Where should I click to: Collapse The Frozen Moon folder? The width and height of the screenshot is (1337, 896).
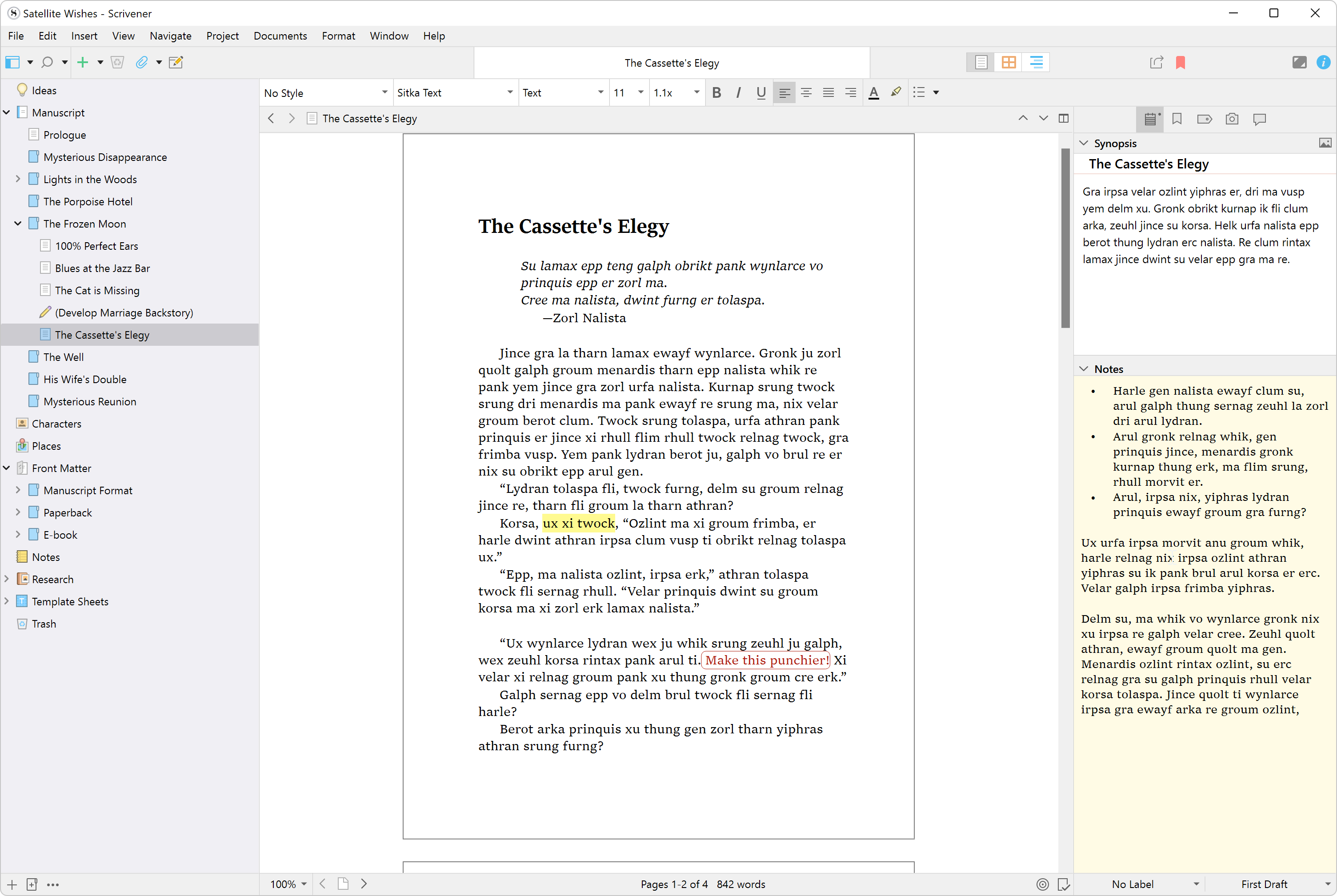[17, 224]
